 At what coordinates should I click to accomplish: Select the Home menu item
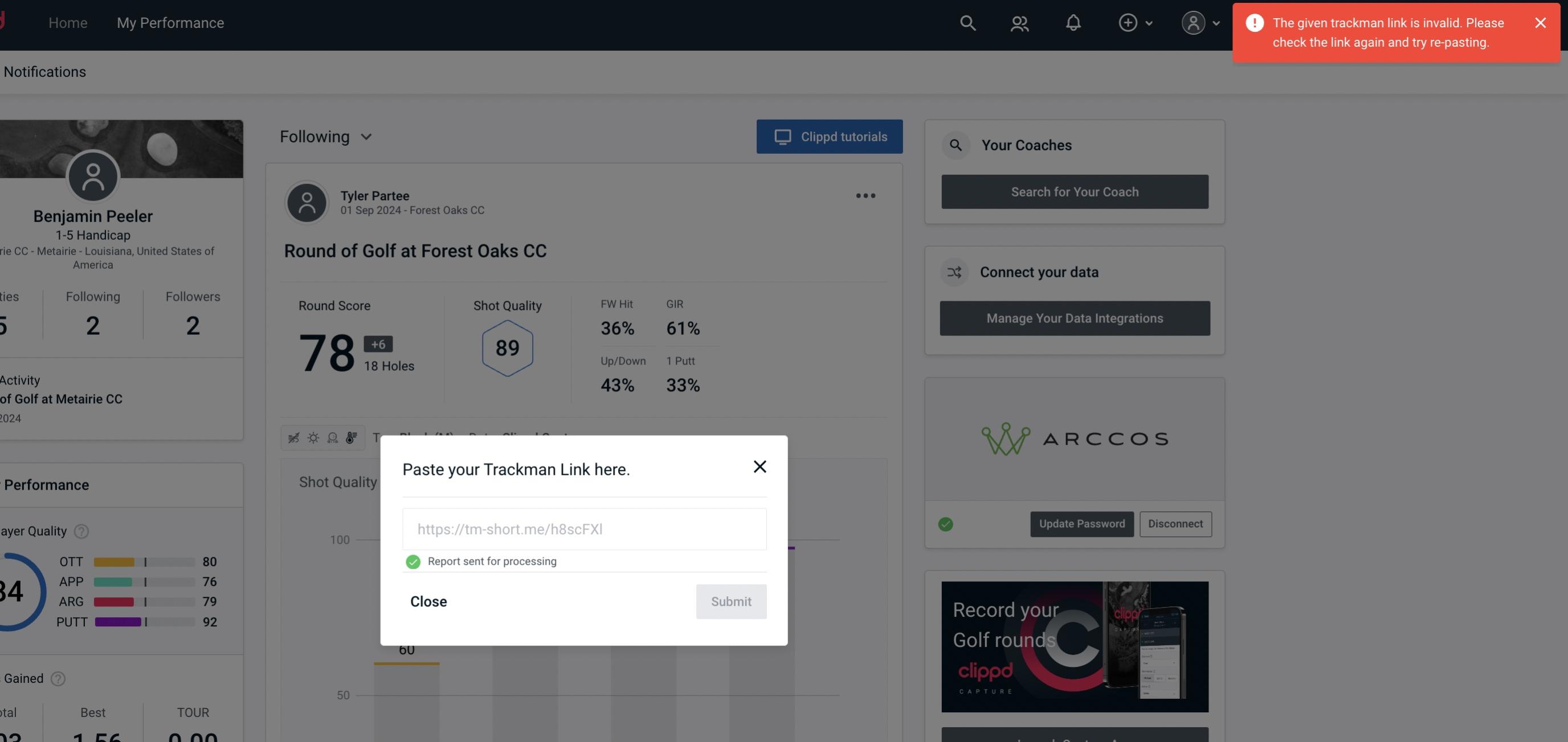[x=68, y=22]
